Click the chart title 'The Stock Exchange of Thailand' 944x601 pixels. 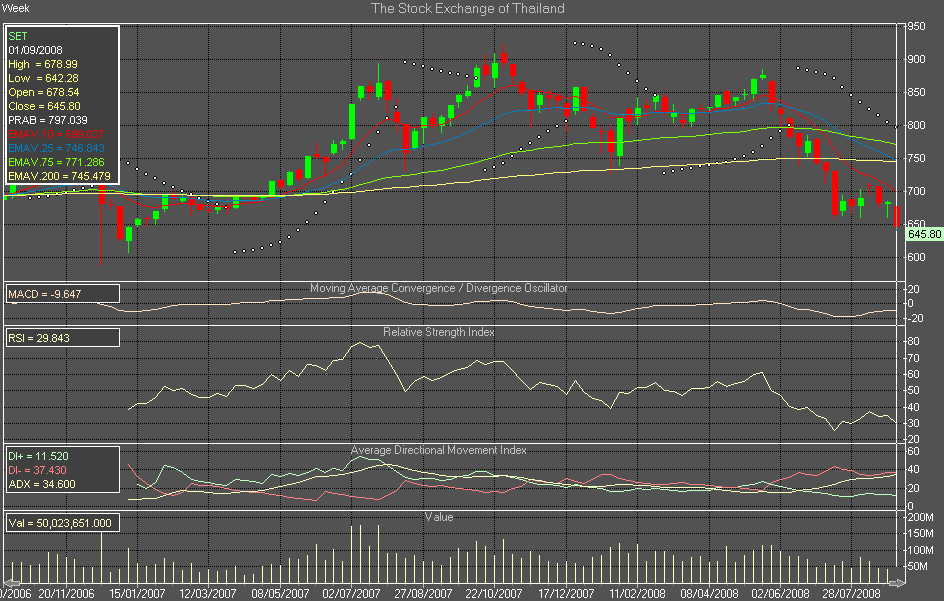(x=468, y=8)
